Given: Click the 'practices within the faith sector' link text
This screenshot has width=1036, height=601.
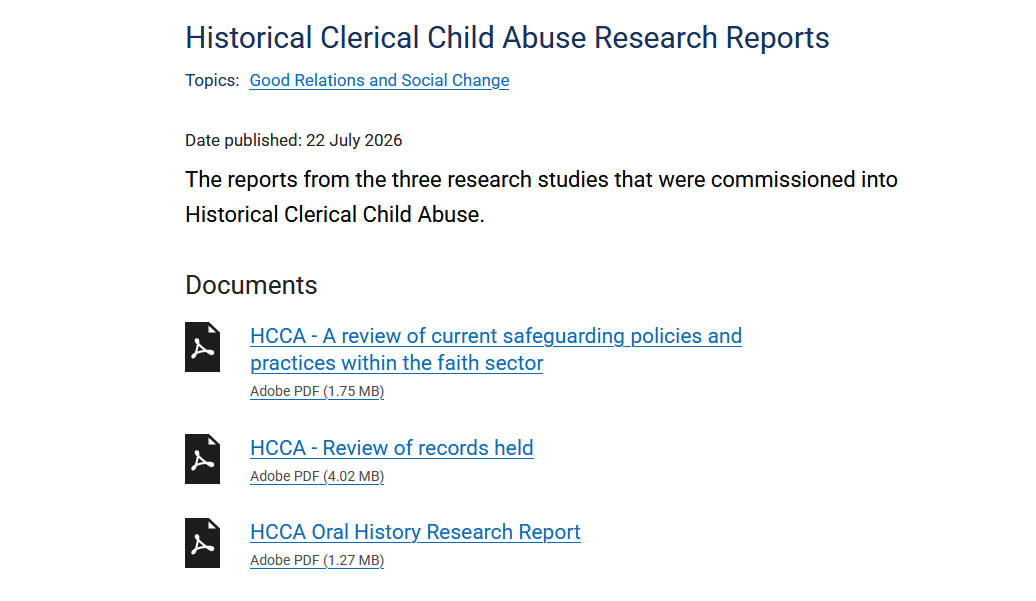Looking at the screenshot, I should pyautogui.click(x=396, y=363).
